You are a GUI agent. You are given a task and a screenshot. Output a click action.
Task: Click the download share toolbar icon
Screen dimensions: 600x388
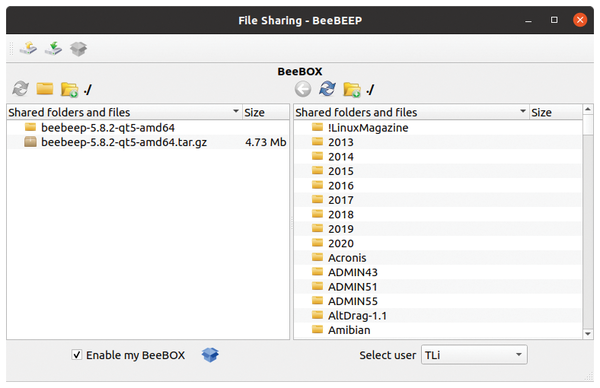[53, 49]
